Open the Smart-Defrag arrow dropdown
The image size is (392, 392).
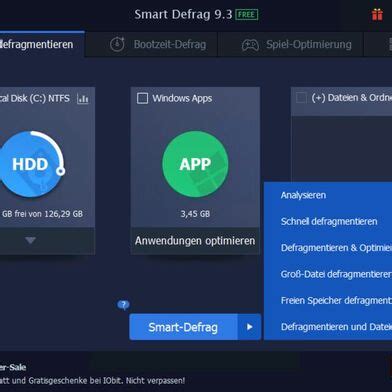[x=249, y=327]
